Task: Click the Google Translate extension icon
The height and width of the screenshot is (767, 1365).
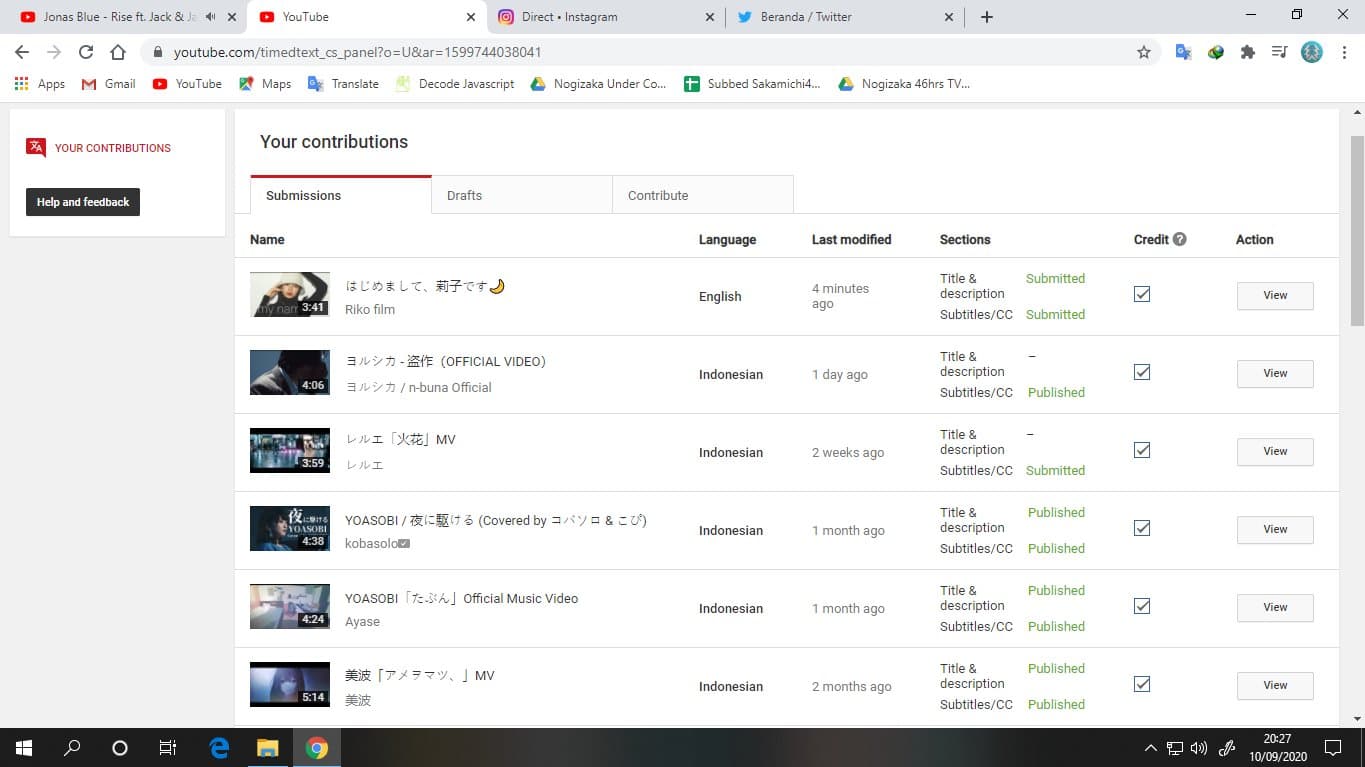Action: (x=1183, y=52)
